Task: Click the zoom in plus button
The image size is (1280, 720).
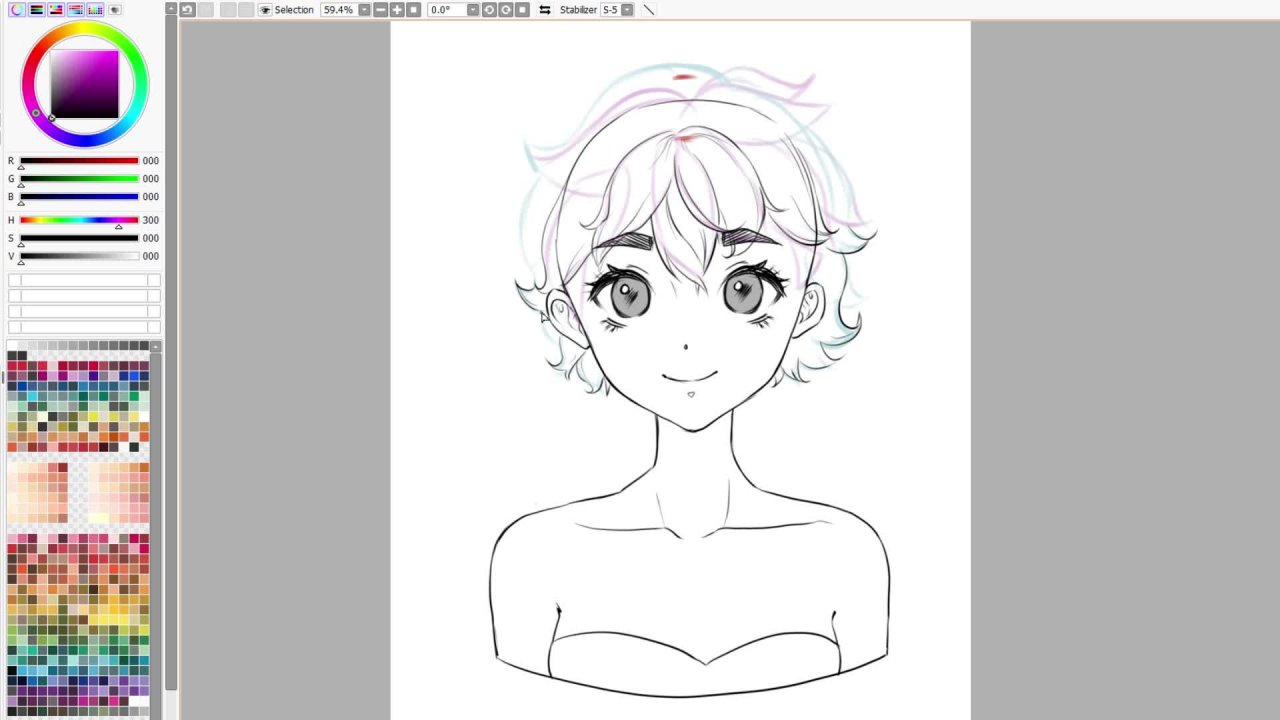Action: click(x=397, y=10)
